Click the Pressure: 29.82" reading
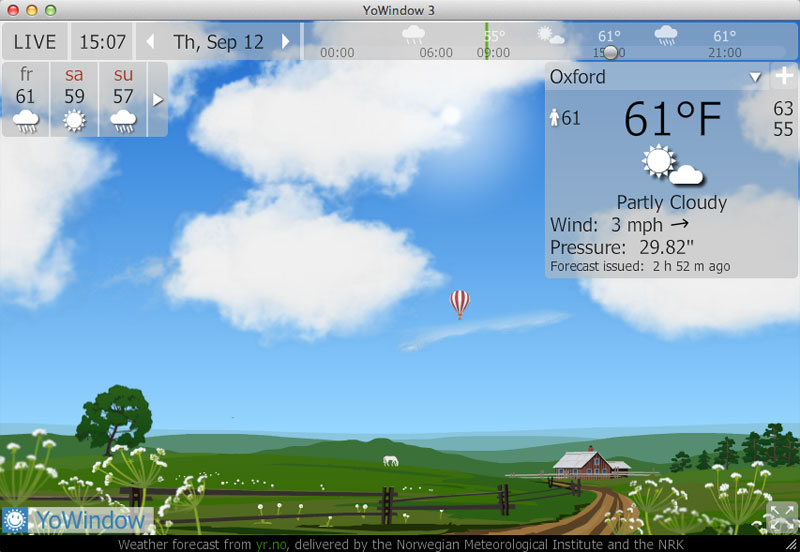The height and width of the screenshot is (552, 800). point(621,247)
